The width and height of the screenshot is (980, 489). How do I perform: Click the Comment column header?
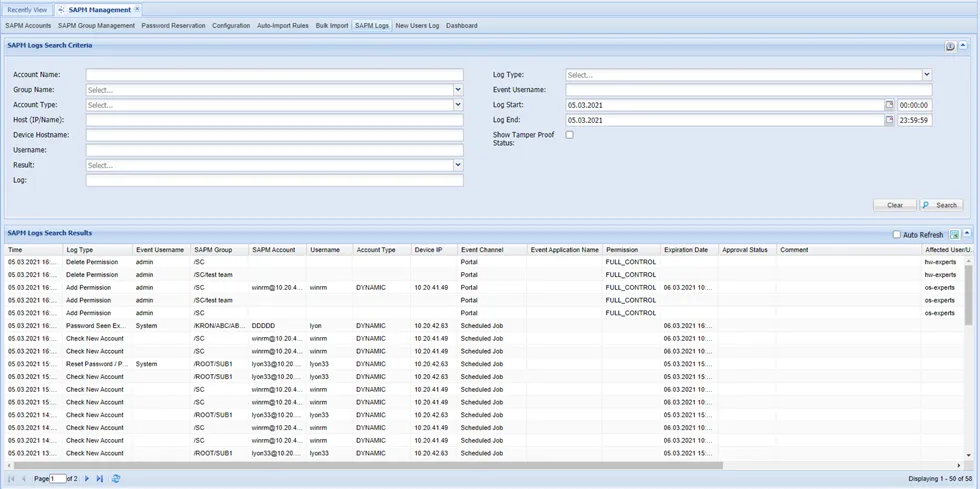coord(849,250)
